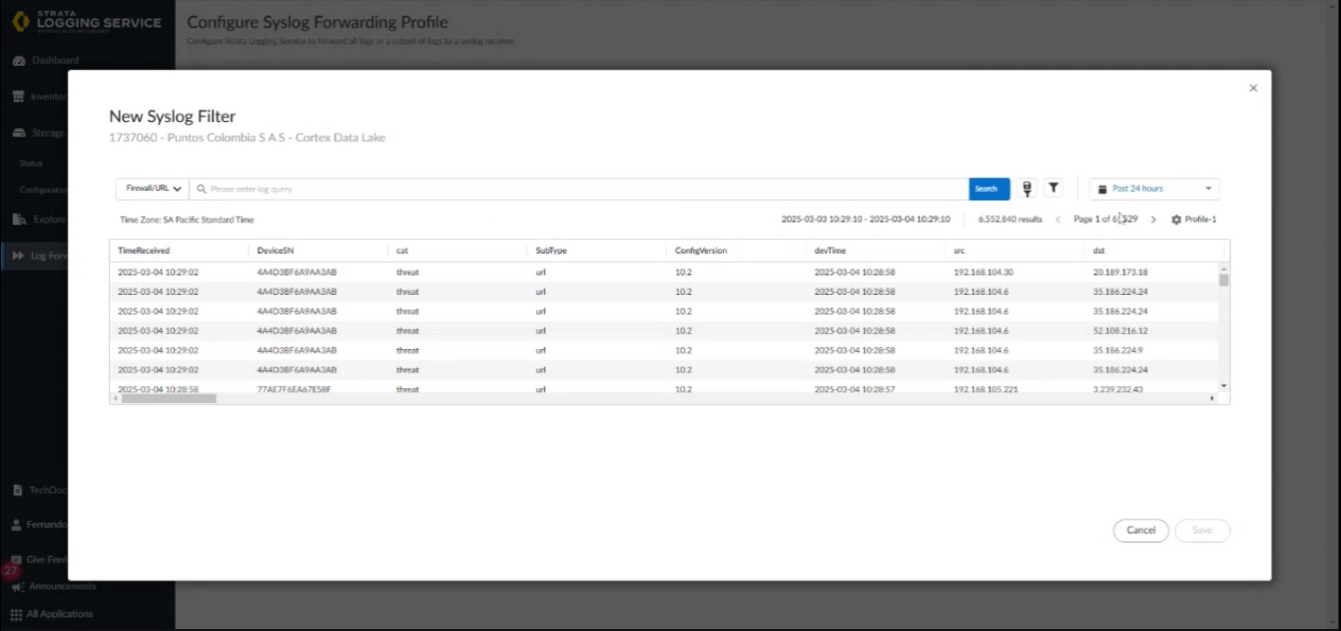
Task: Go to next page of results
Action: 1153,219
